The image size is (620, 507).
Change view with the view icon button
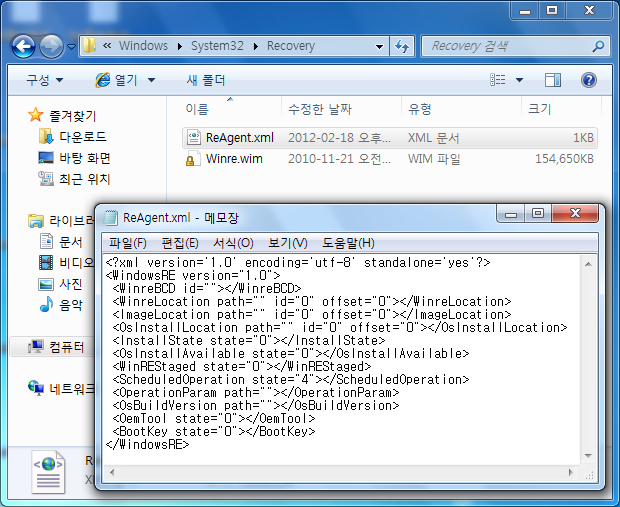(498, 80)
